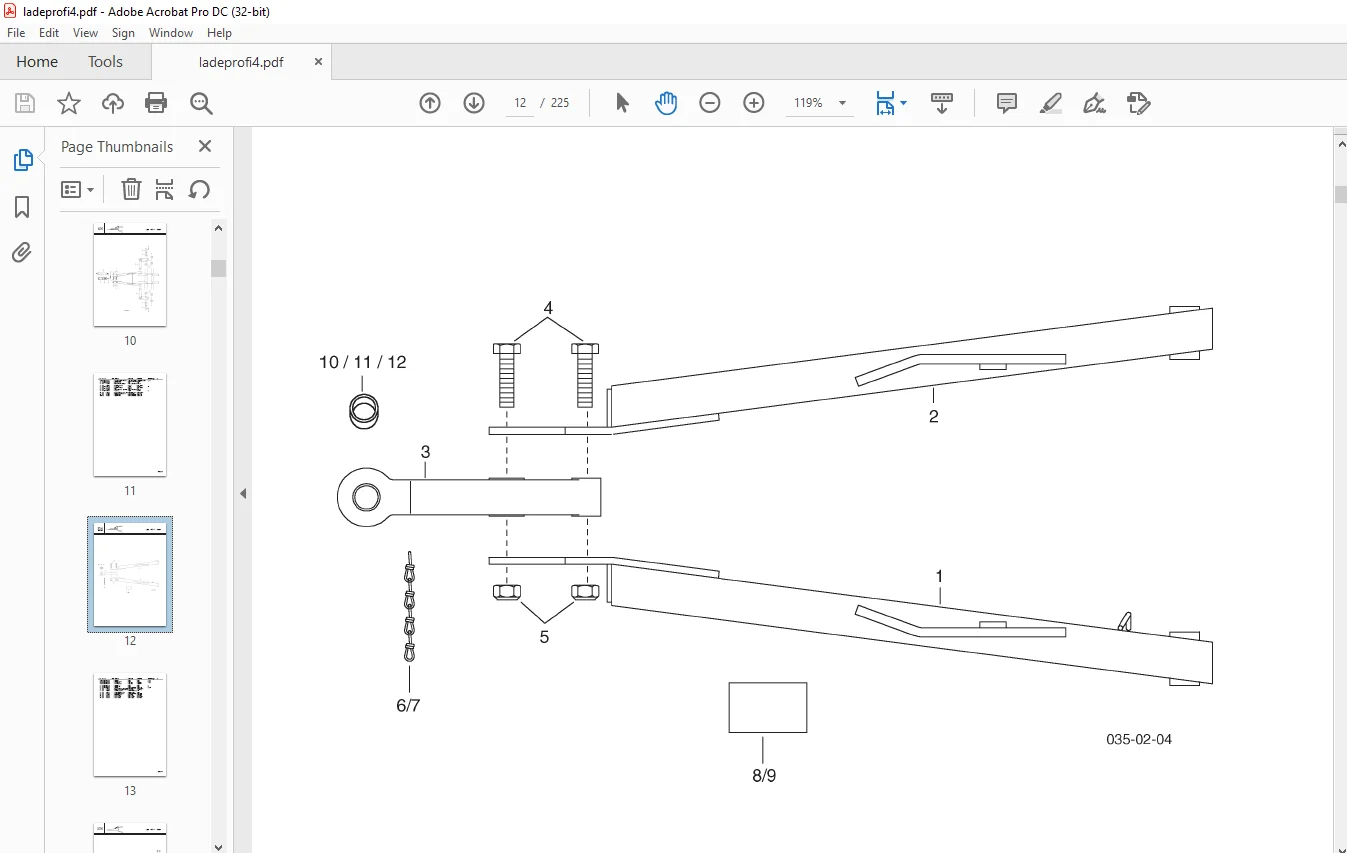This screenshot has width=1347, height=853.
Task: Open the View menu
Action: (x=85, y=33)
